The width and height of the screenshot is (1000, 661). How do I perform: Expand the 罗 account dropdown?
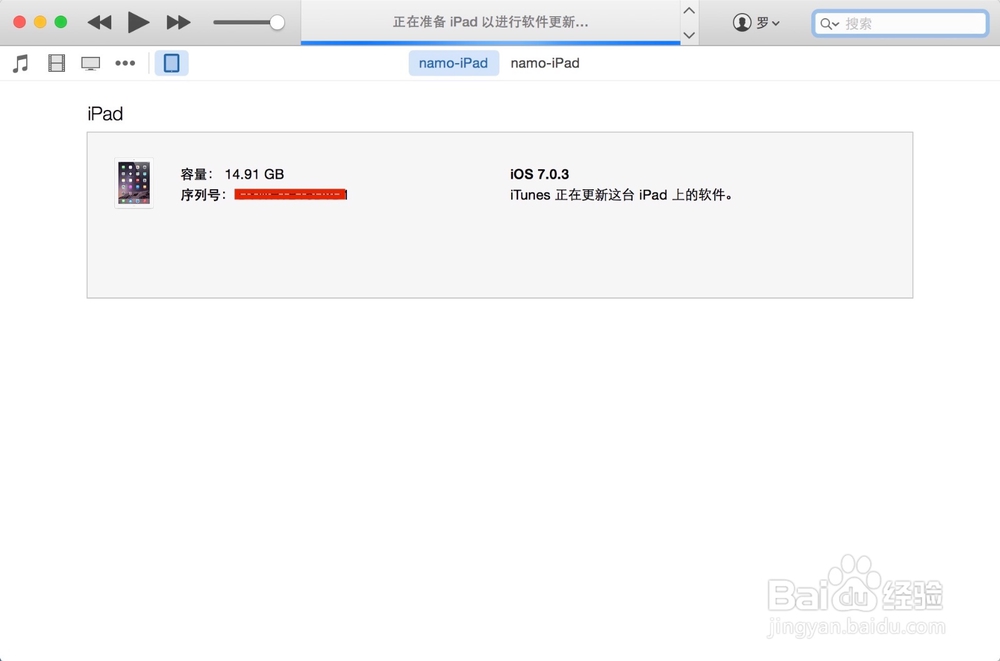[776, 23]
